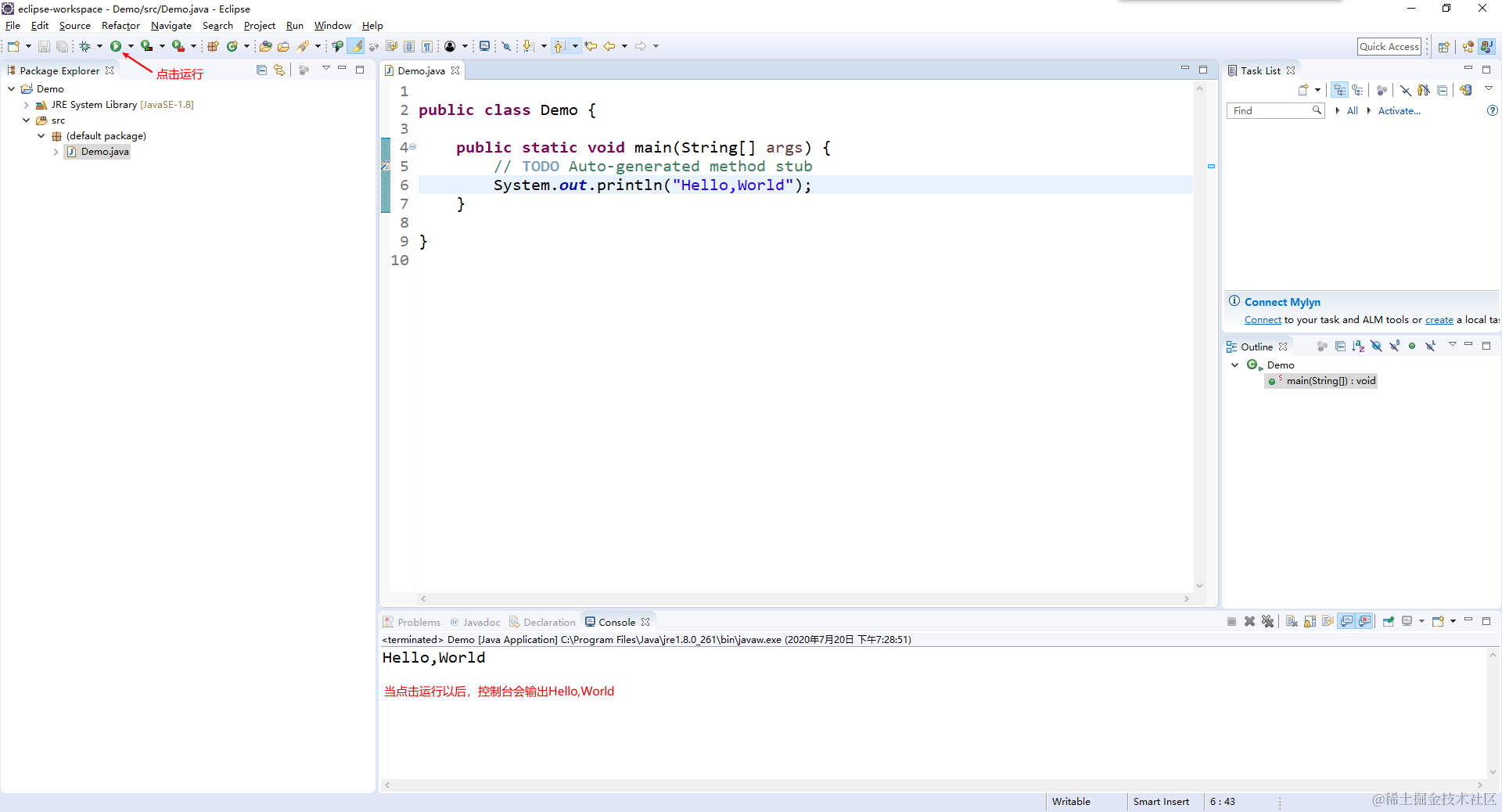Click the Open Type icon in toolbar
Image resolution: width=1502 pixels, height=812 pixels.
coord(266,46)
